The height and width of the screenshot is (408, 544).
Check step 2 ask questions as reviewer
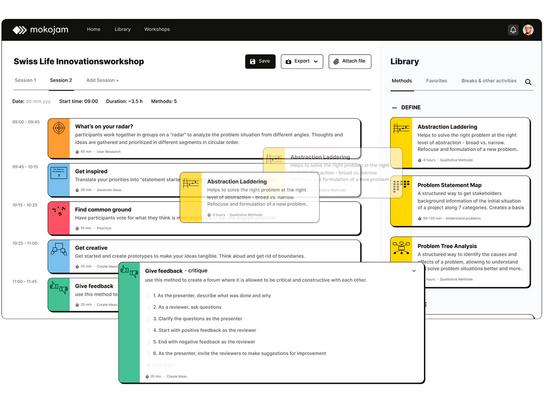(x=149, y=307)
